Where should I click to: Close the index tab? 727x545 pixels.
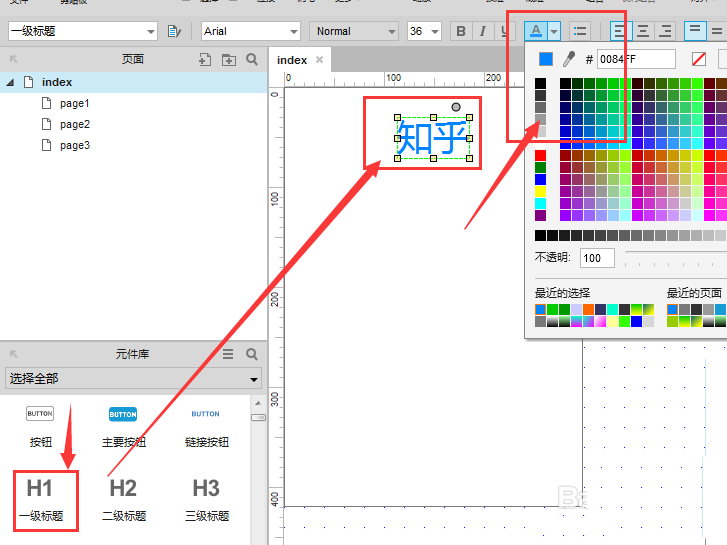point(319,59)
